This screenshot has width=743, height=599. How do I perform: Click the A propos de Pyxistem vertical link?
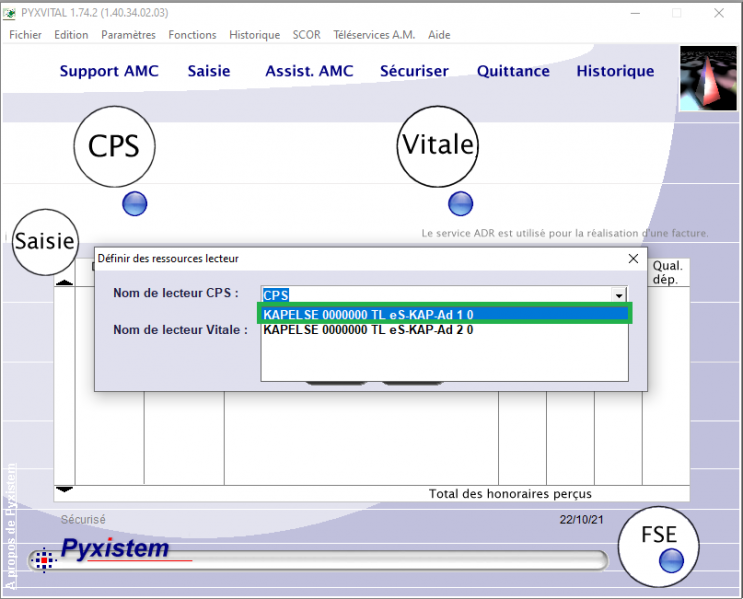[10, 525]
